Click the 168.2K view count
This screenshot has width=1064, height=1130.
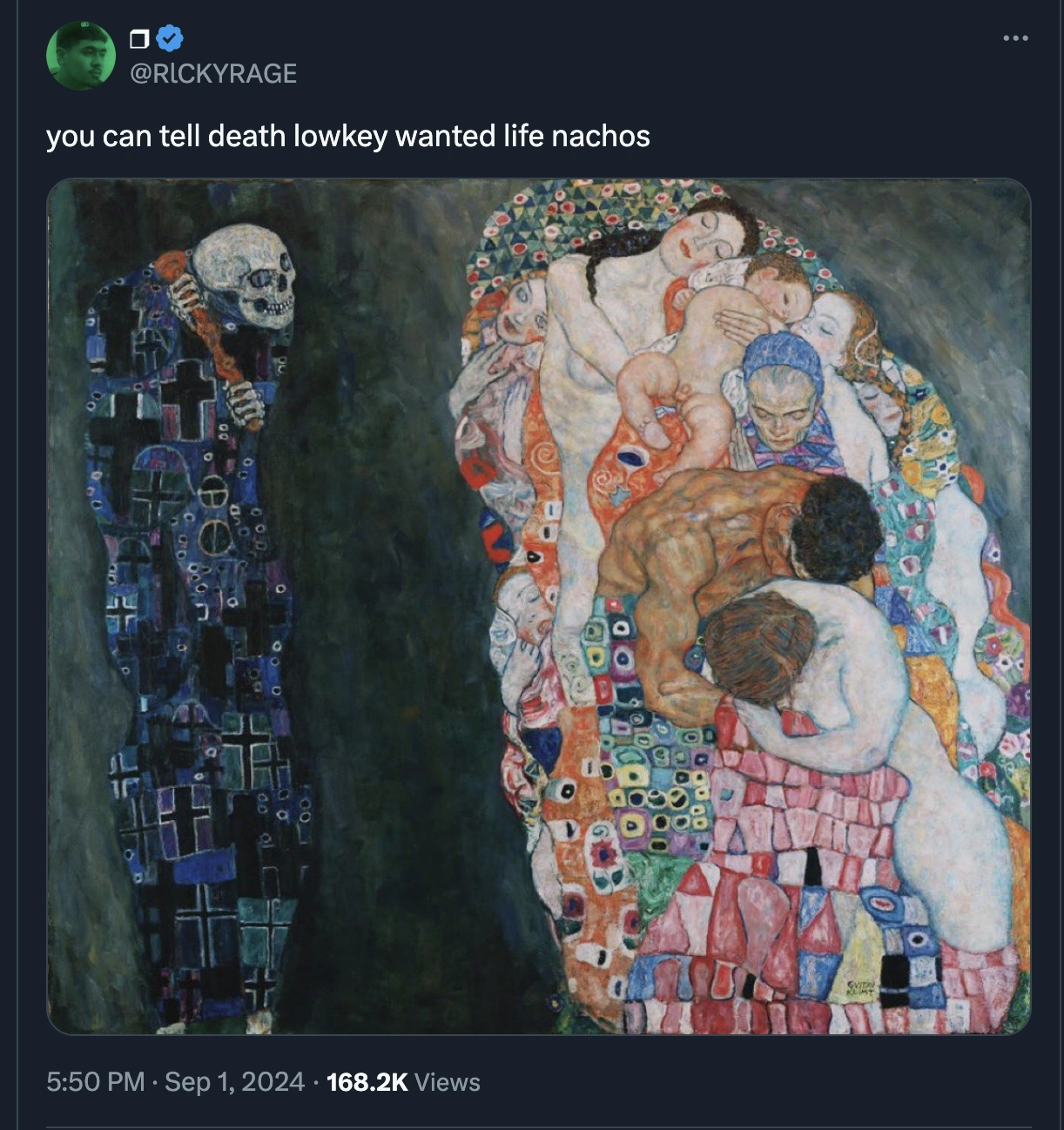pos(367,1082)
